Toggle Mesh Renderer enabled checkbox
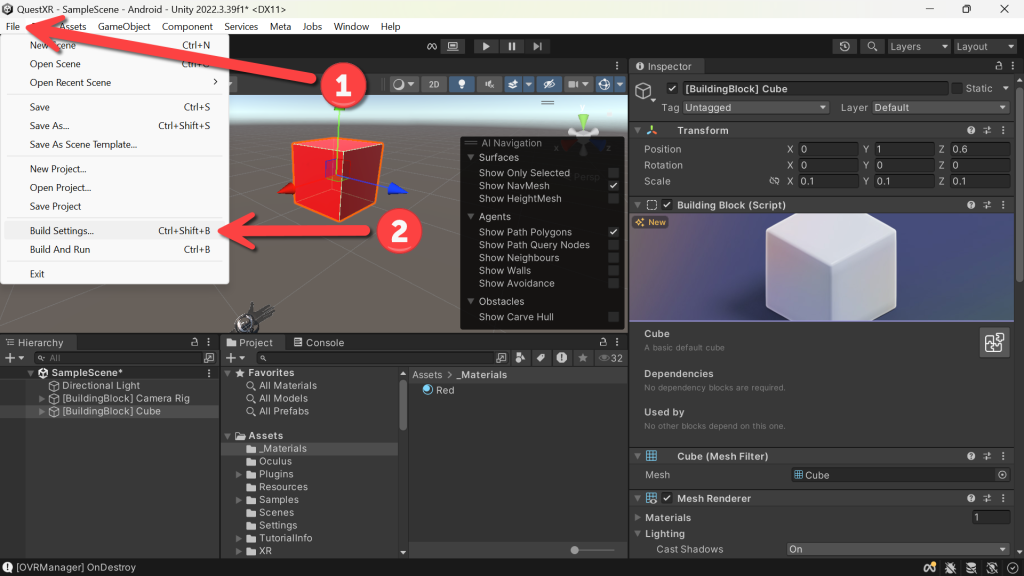Viewport: 1024px width, 576px height. 667,498
